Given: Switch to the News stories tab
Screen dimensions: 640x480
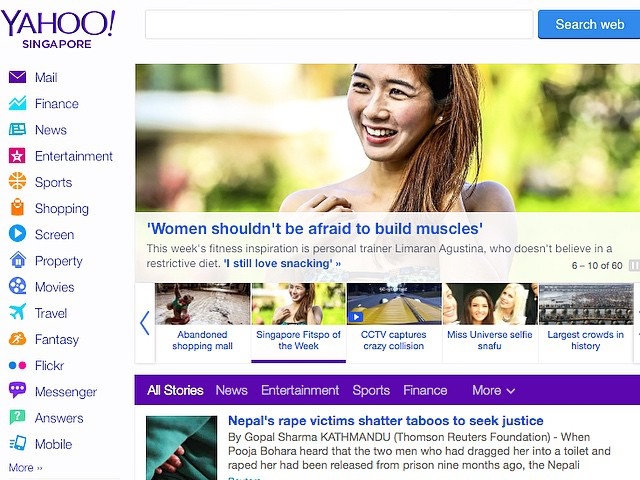Looking at the screenshot, I should pos(231,390).
